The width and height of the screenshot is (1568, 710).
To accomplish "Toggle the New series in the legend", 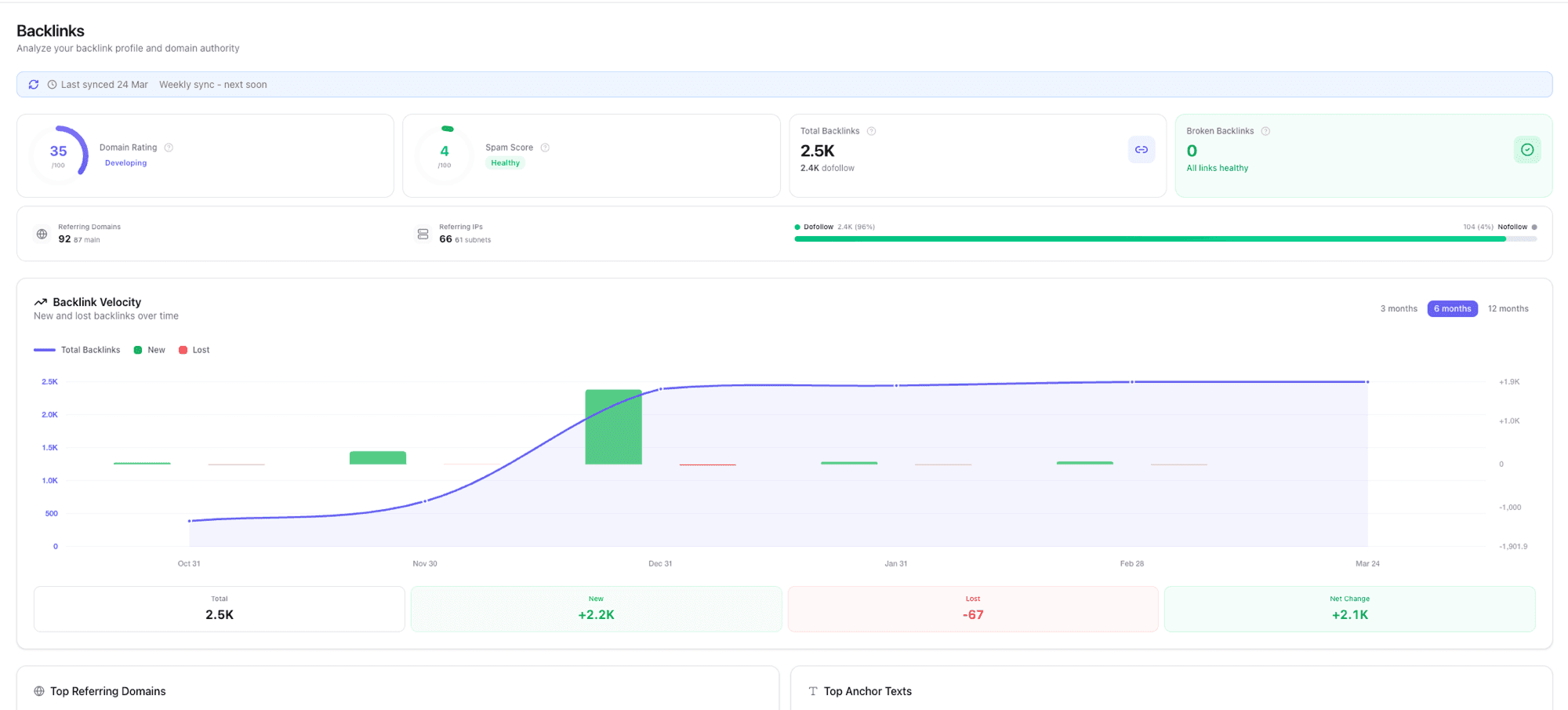I will tap(149, 349).
